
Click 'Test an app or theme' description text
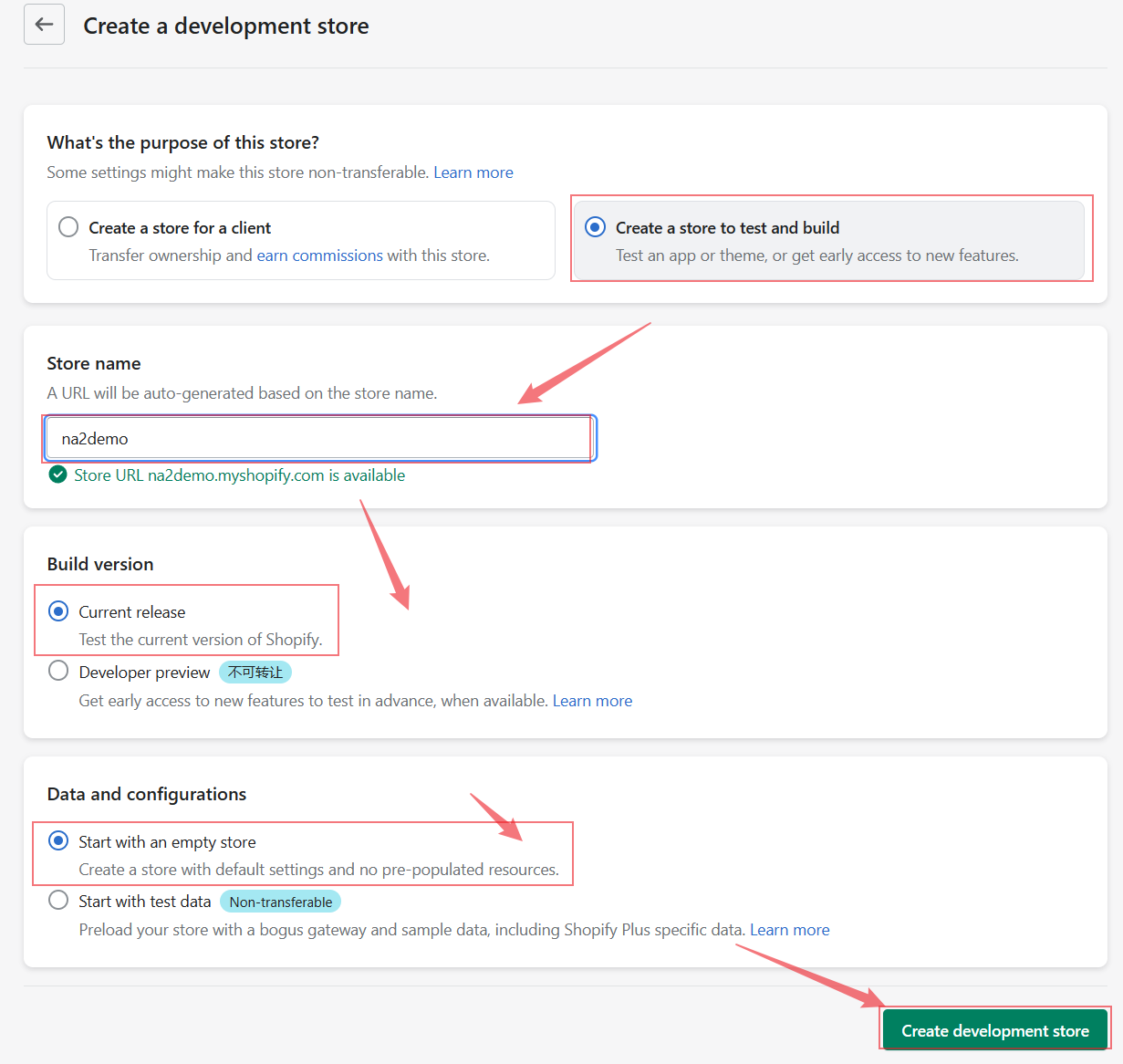point(817,256)
